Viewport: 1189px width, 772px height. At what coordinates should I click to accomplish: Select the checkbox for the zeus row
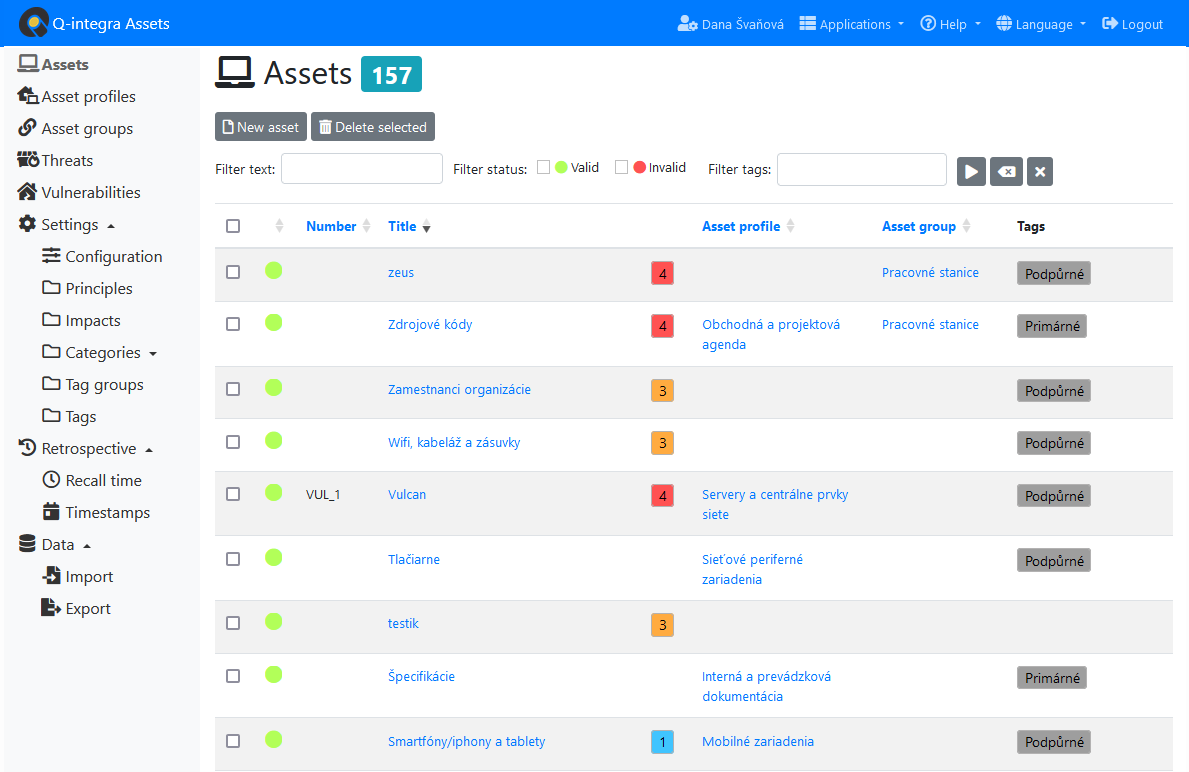(233, 271)
